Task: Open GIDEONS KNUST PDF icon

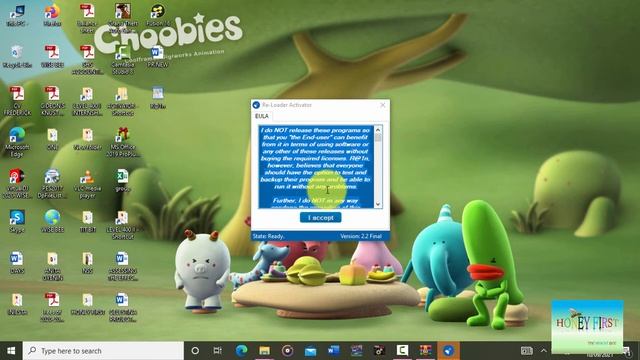Action: click(52, 101)
